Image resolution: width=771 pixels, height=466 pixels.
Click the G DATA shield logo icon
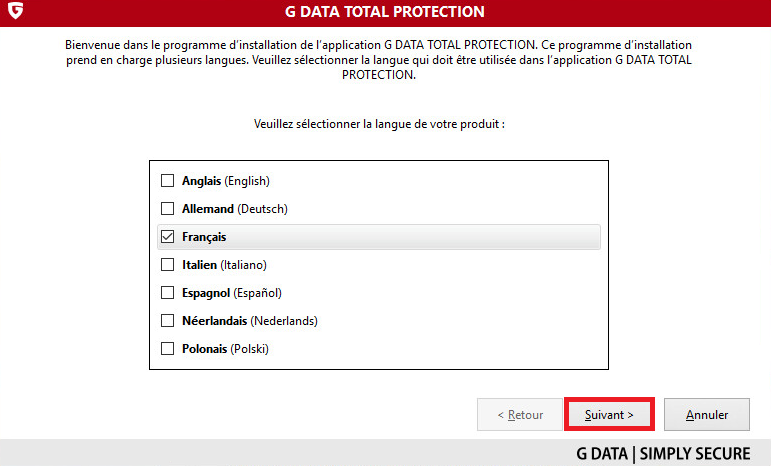(x=15, y=10)
